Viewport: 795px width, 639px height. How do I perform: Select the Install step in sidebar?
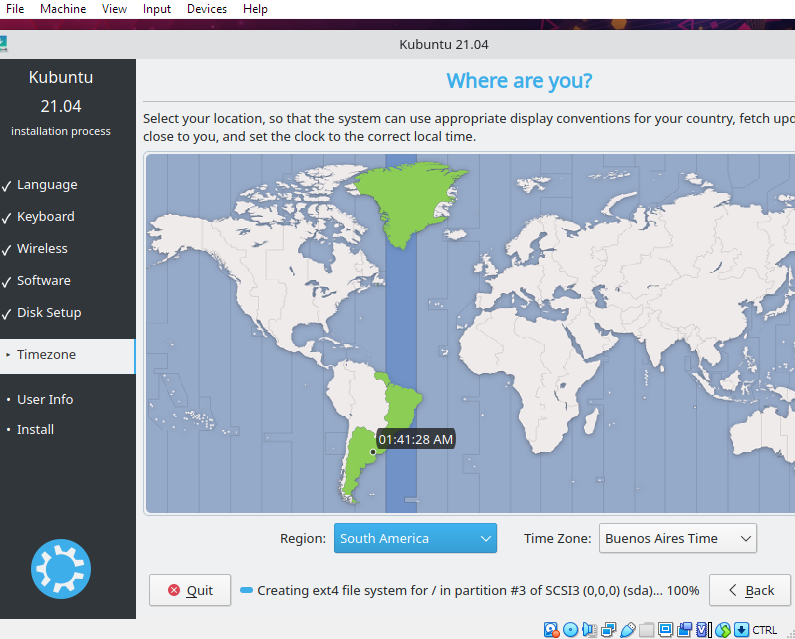click(x=35, y=430)
